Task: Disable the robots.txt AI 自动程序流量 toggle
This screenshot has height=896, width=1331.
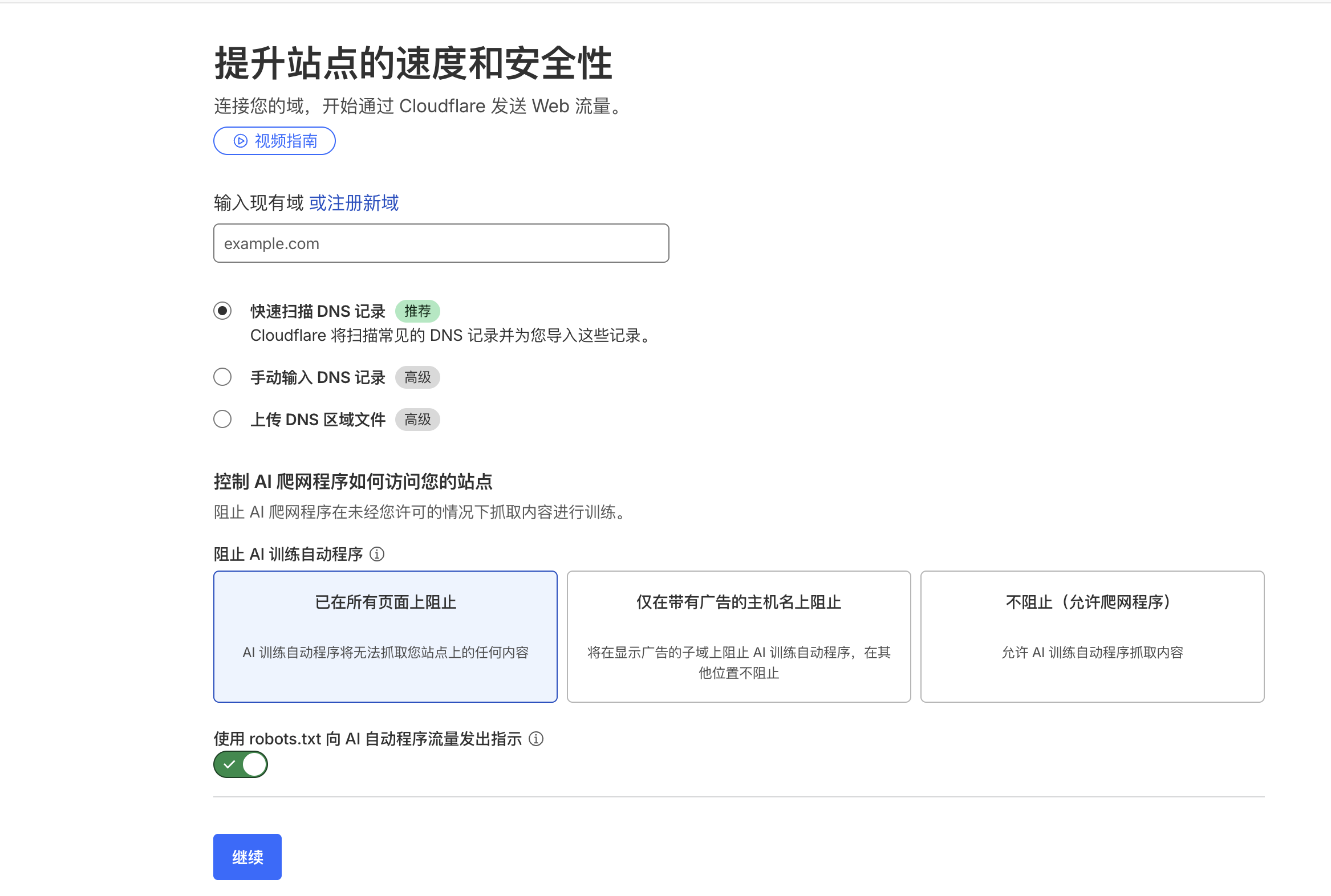Action: [240, 764]
